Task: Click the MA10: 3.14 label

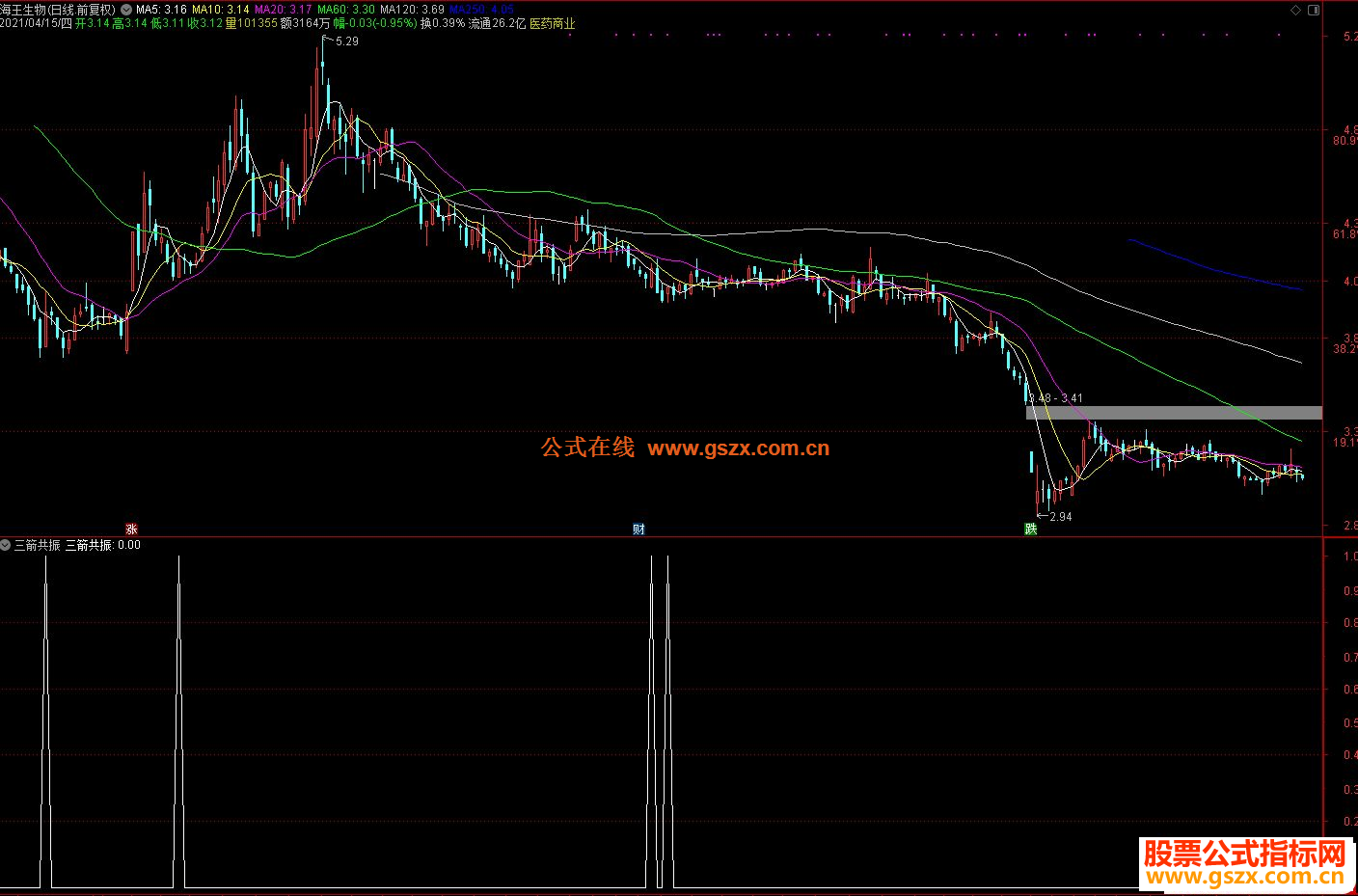Action: tap(221, 10)
